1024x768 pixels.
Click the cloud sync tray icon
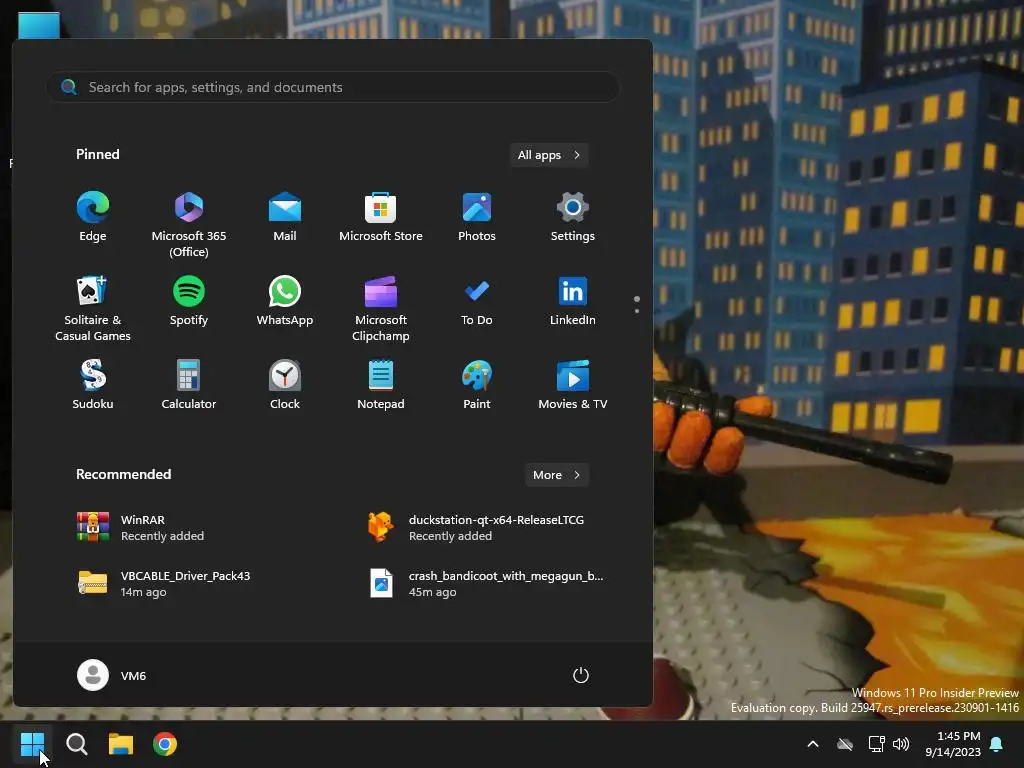(x=845, y=744)
